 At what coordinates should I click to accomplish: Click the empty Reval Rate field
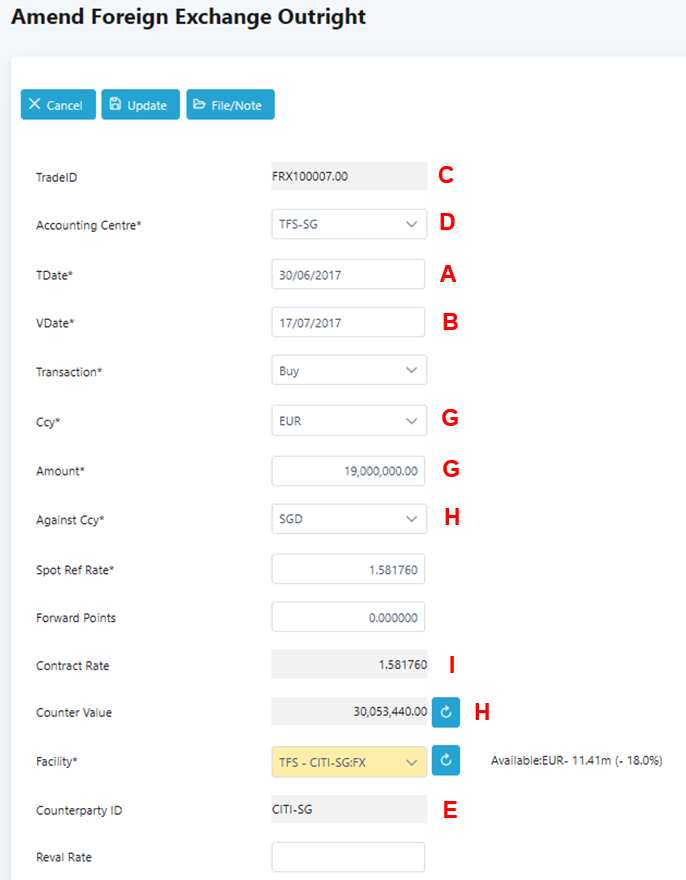point(348,857)
